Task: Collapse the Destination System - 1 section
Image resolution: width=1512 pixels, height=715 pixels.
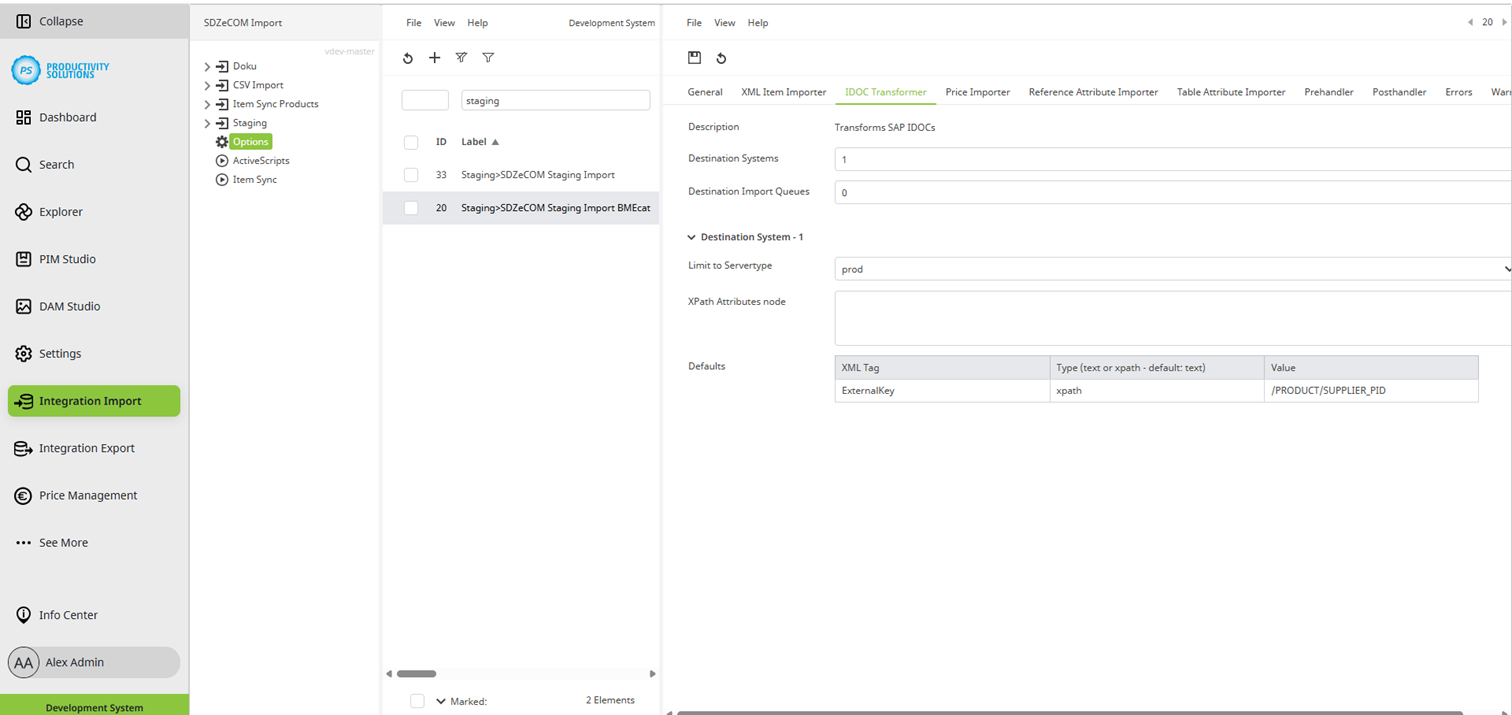Action: [x=691, y=237]
